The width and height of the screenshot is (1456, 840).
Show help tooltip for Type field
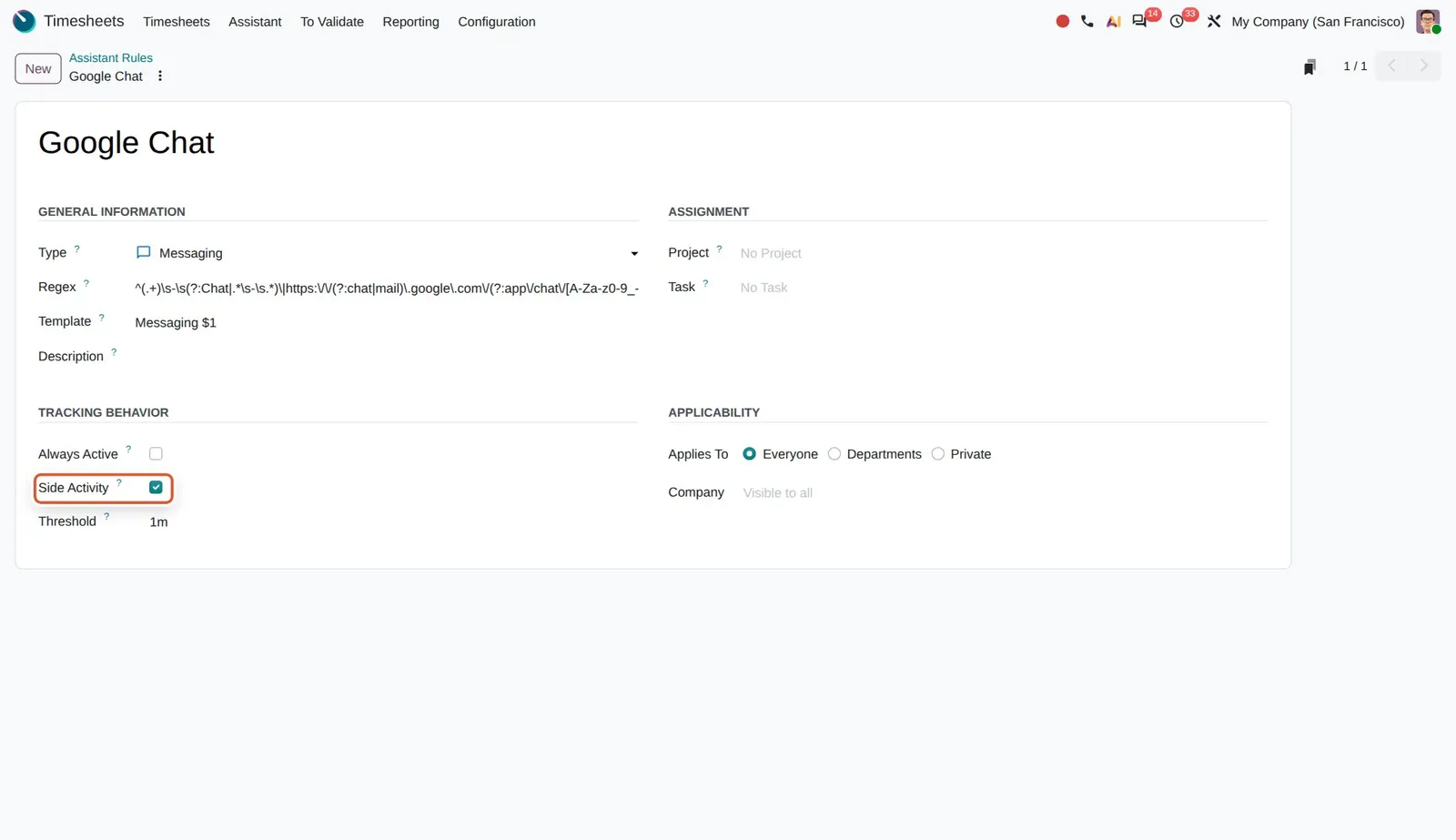pyautogui.click(x=77, y=248)
